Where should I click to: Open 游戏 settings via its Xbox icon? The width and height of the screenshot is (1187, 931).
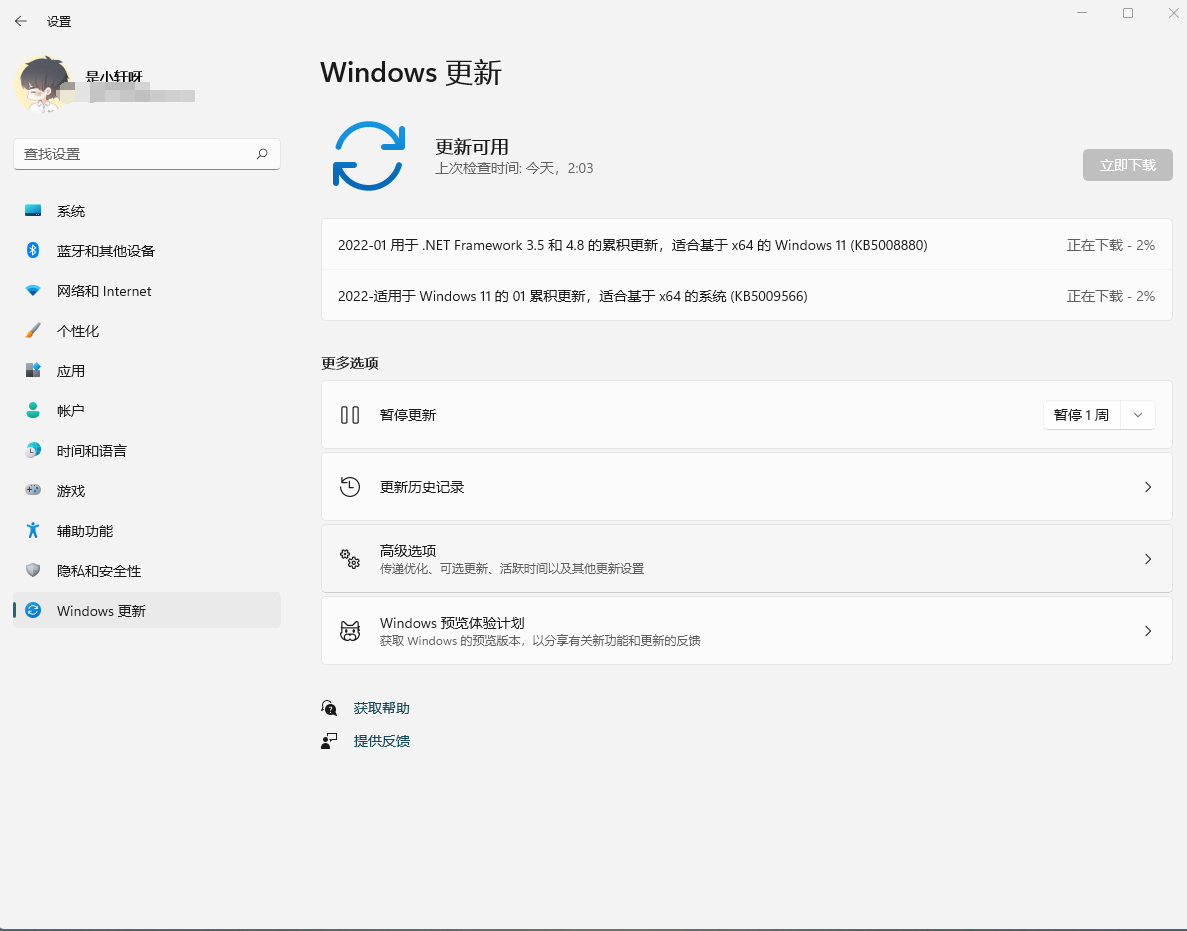(x=28, y=491)
